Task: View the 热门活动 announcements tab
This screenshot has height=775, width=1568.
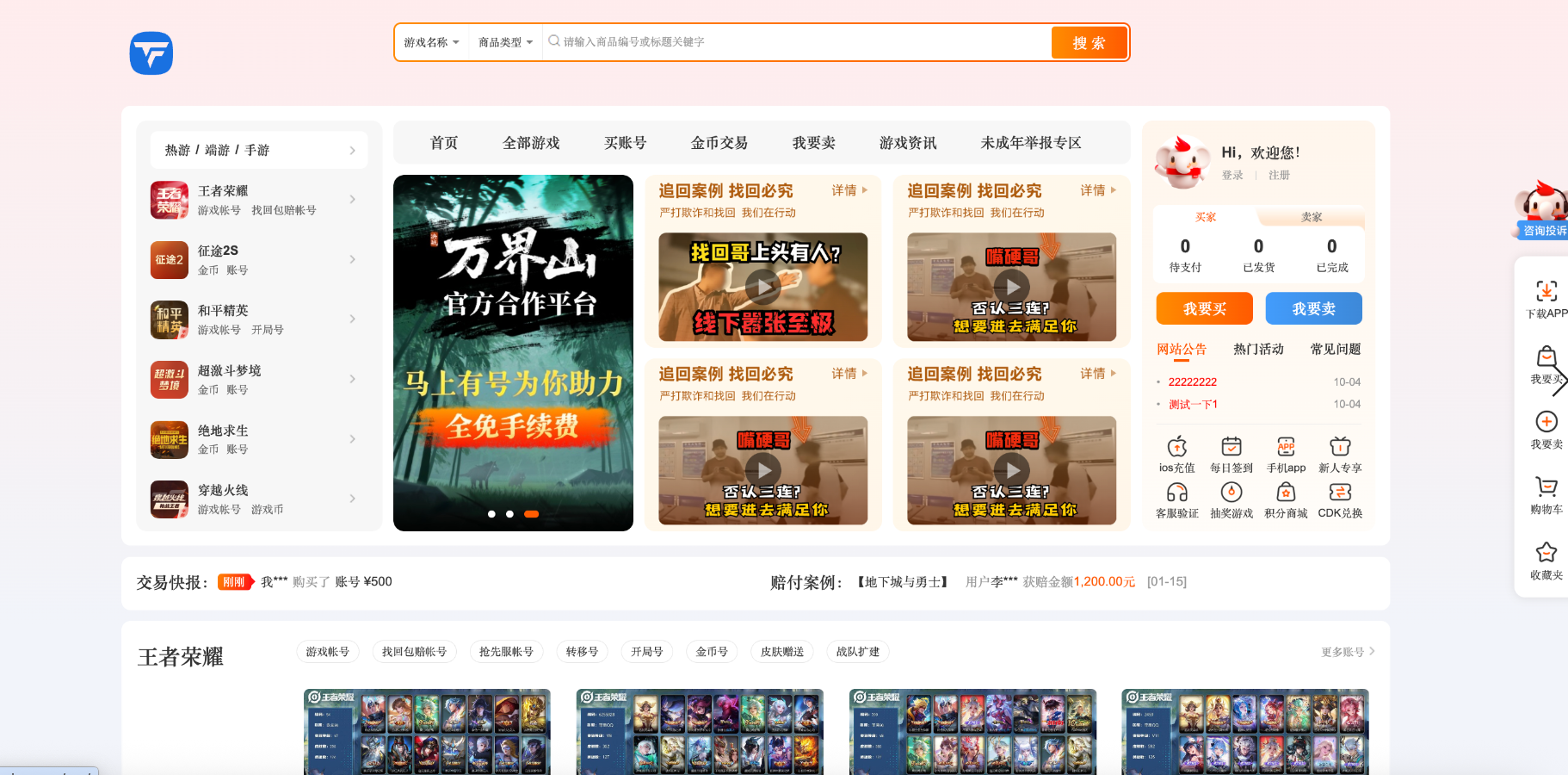Action: [x=1257, y=349]
